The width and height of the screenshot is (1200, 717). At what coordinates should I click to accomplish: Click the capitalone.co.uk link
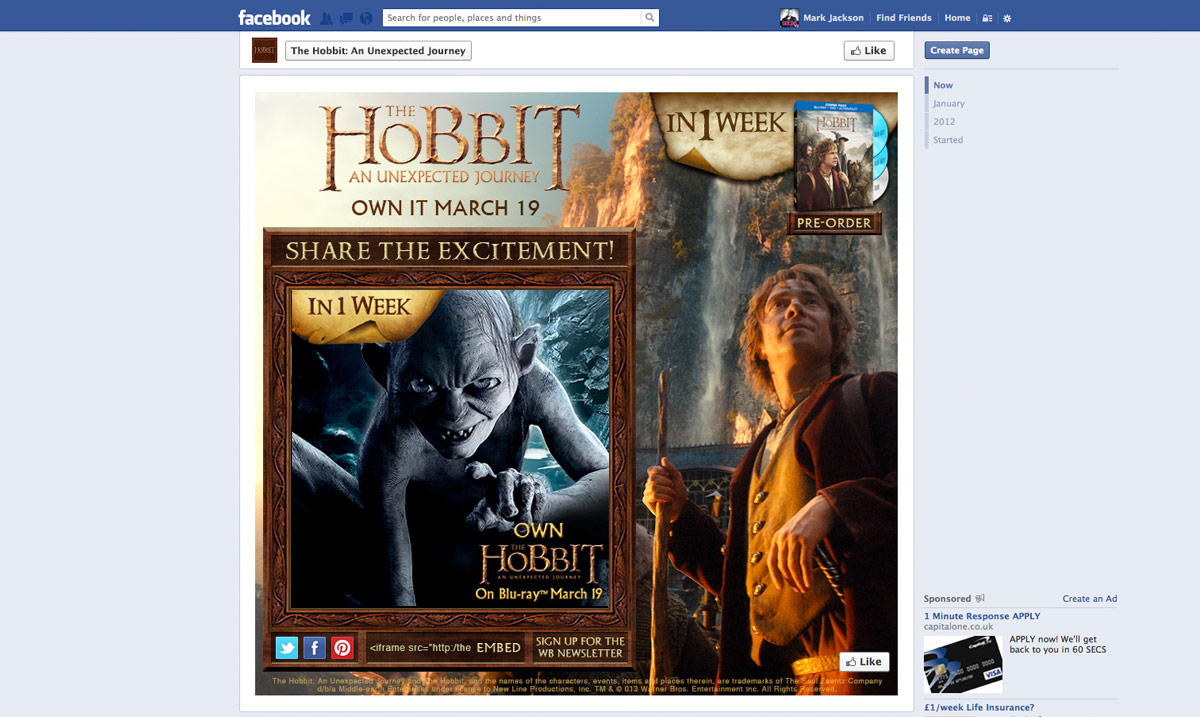958,627
